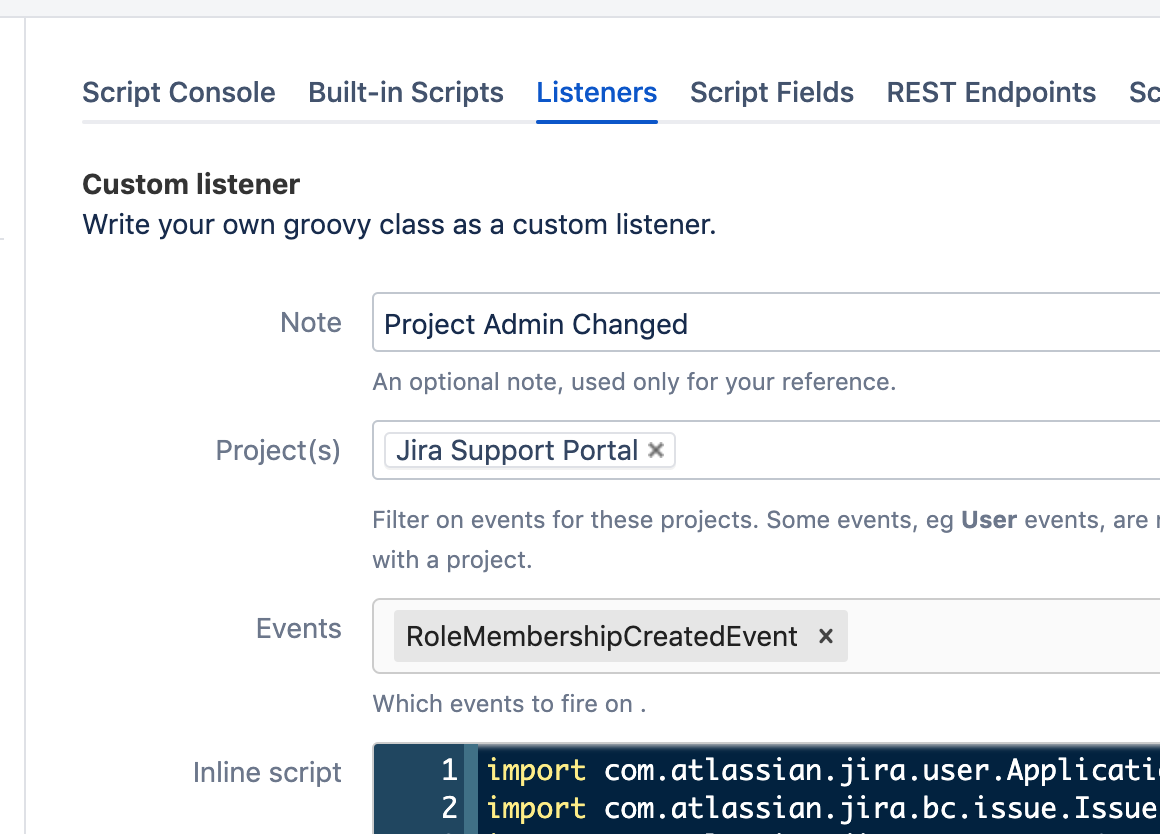Remove RoleMembershipCreatedEvent from Events

click(x=826, y=636)
